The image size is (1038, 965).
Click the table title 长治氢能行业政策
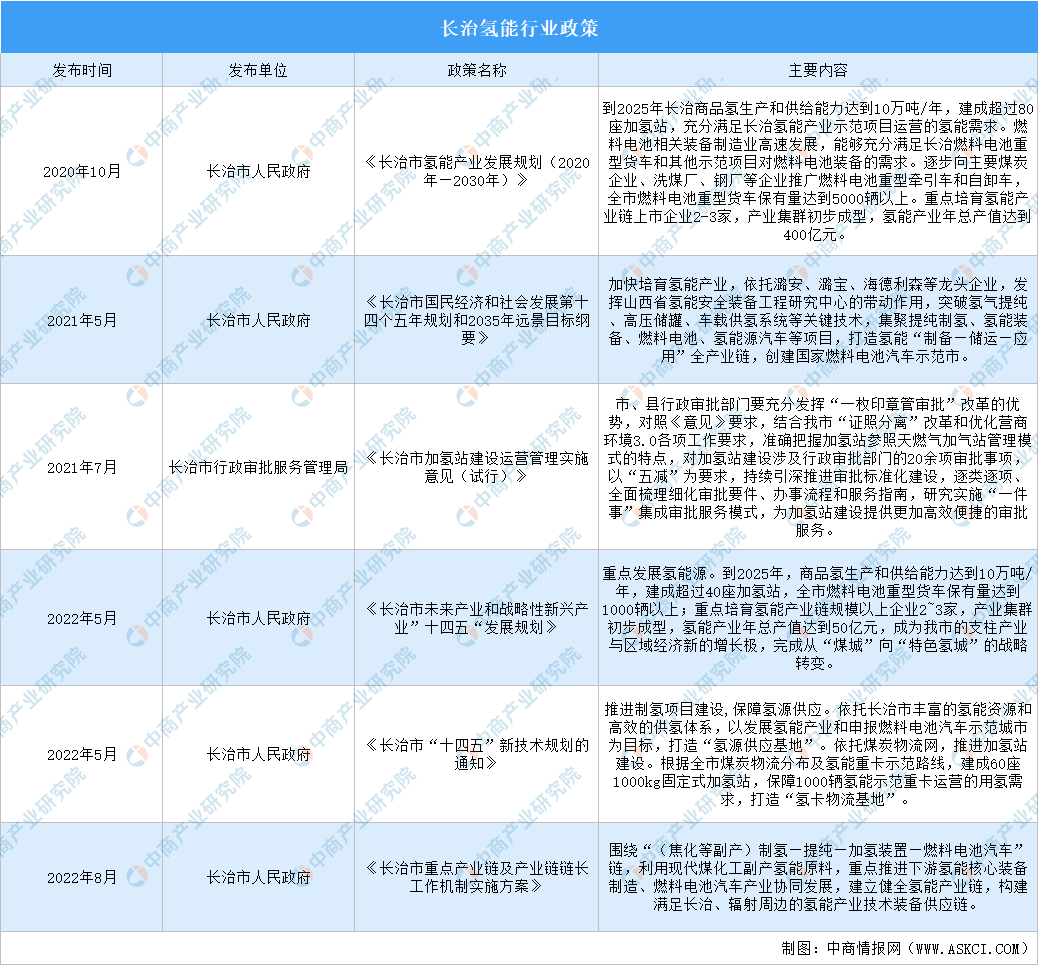pyautogui.click(x=519, y=28)
